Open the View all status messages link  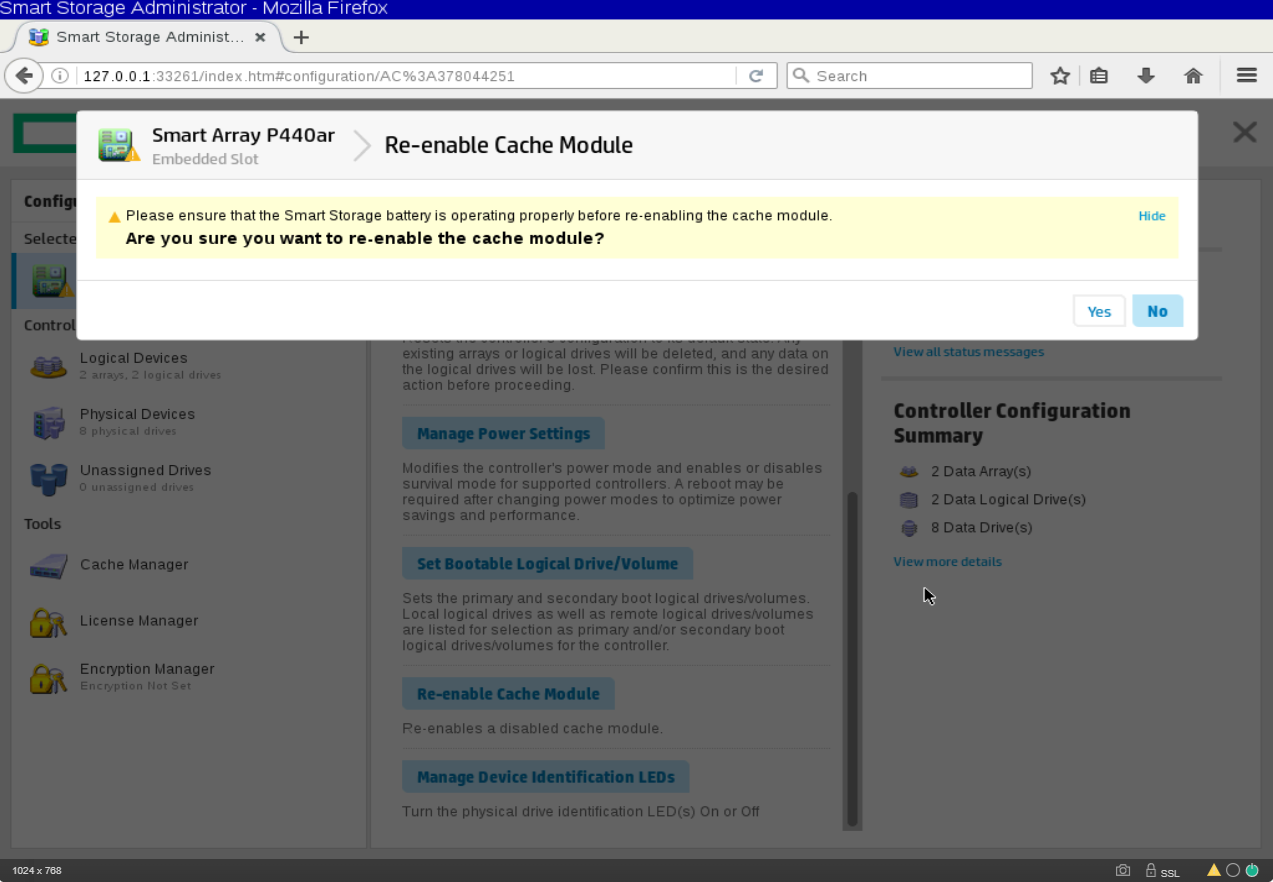click(x=968, y=352)
